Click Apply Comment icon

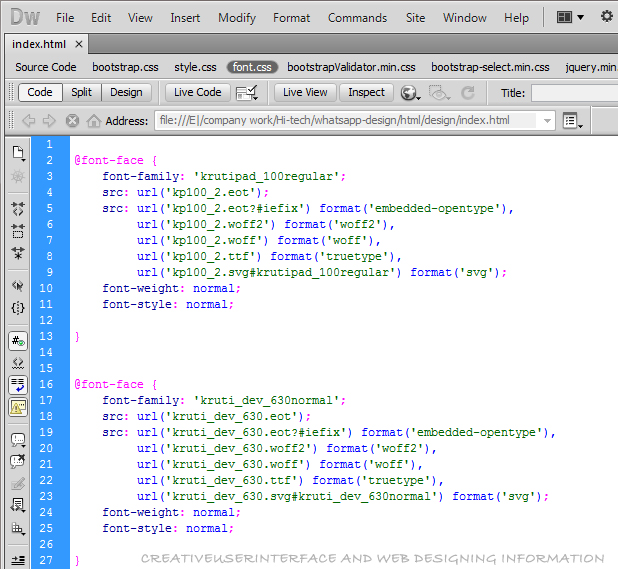[x=18, y=440]
